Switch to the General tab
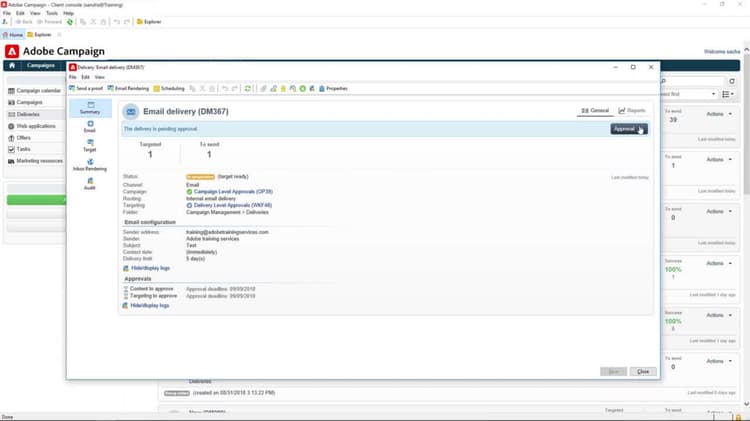750x421 pixels. pos(595,111)
